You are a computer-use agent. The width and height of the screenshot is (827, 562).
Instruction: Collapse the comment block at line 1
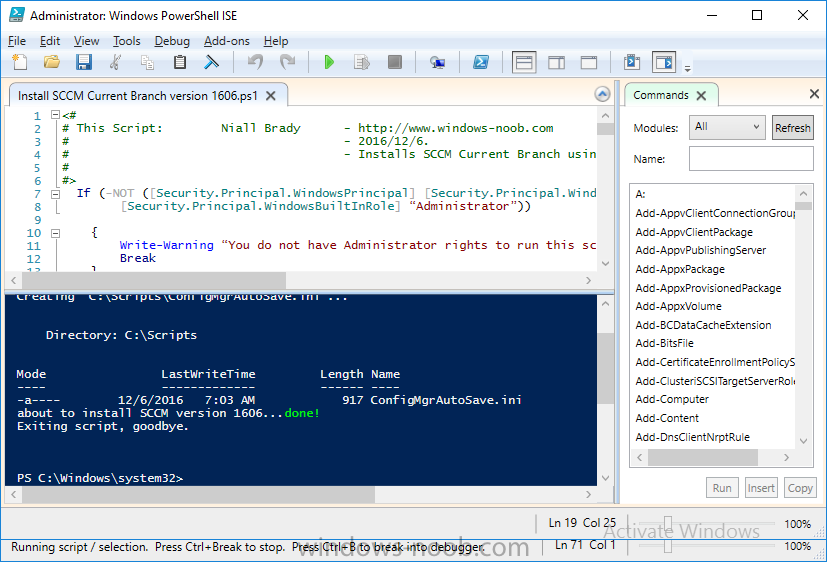(55, 114)
